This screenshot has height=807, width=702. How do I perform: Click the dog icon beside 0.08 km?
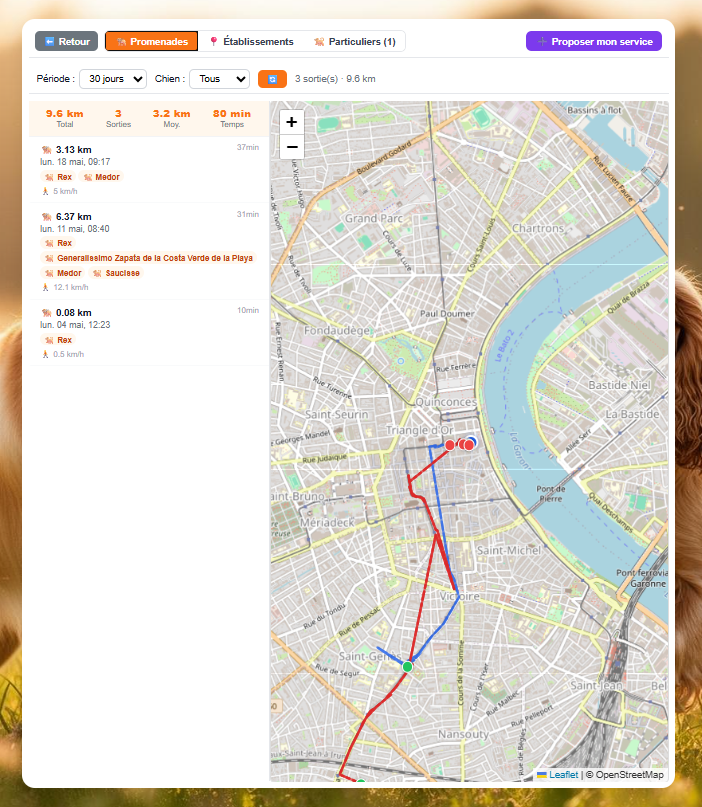[x=47, y=313]
